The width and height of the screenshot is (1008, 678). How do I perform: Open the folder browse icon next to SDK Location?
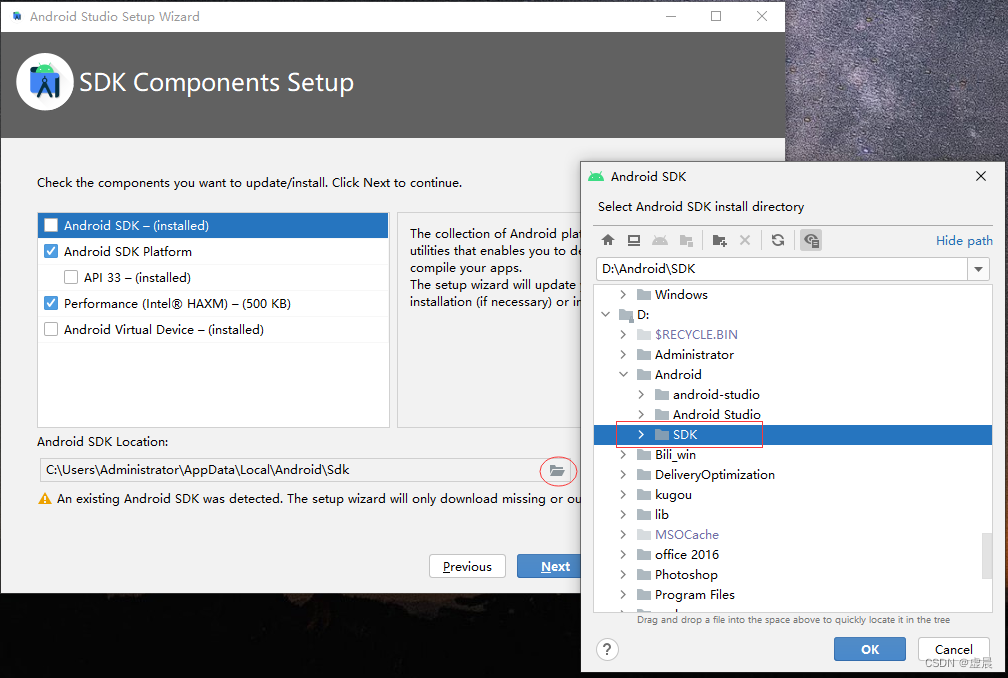(558, 470)
